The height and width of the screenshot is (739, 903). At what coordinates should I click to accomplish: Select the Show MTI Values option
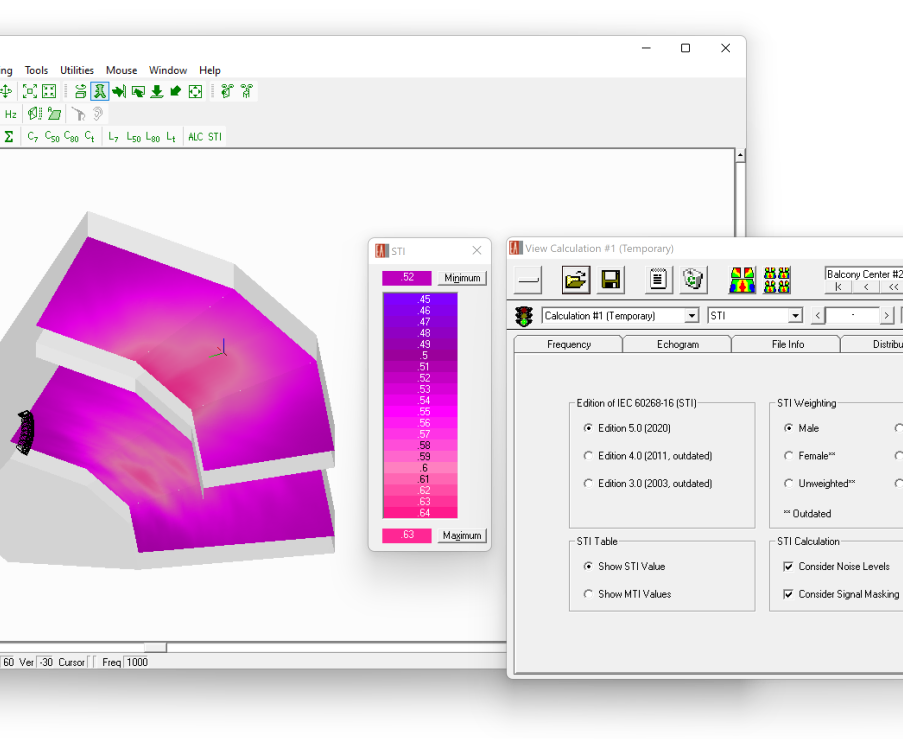pos(588,594)
